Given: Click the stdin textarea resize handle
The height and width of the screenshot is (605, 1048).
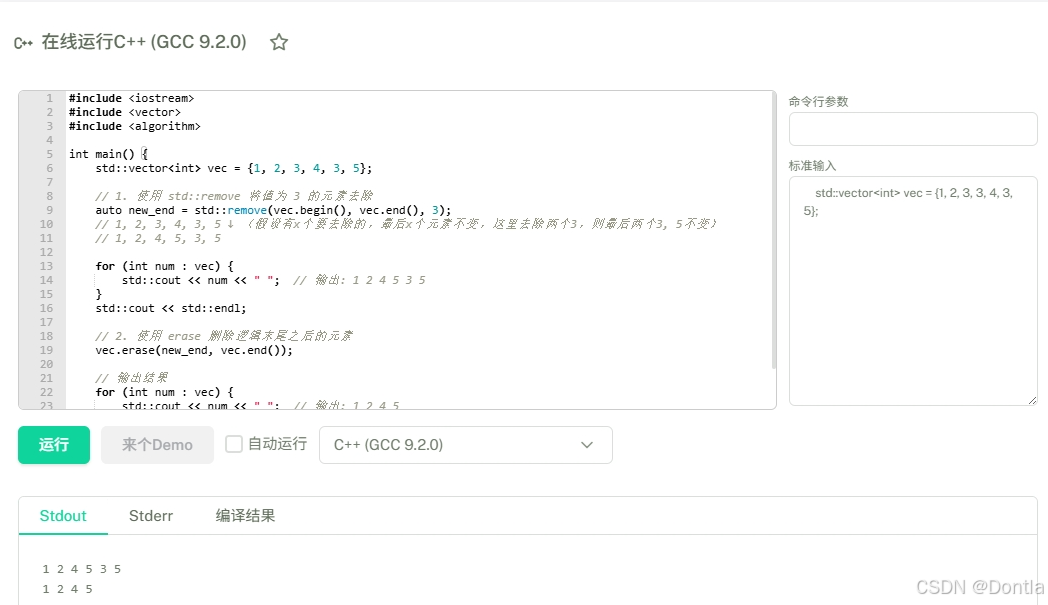Looking at the screenshot, I should pos(1032,400).
